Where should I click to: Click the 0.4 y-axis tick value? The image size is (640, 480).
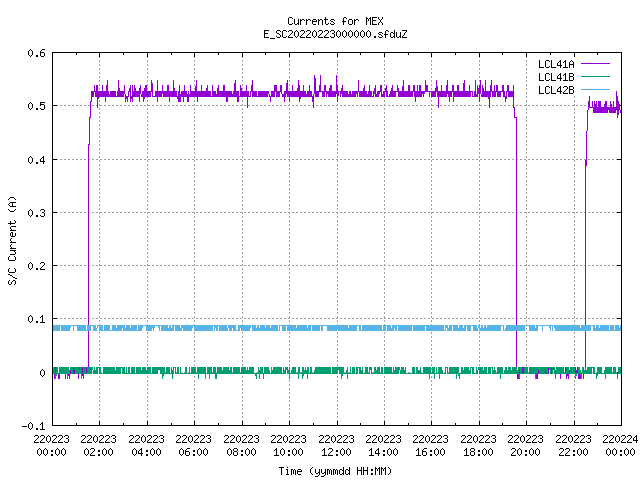click(x=36, y=160)
